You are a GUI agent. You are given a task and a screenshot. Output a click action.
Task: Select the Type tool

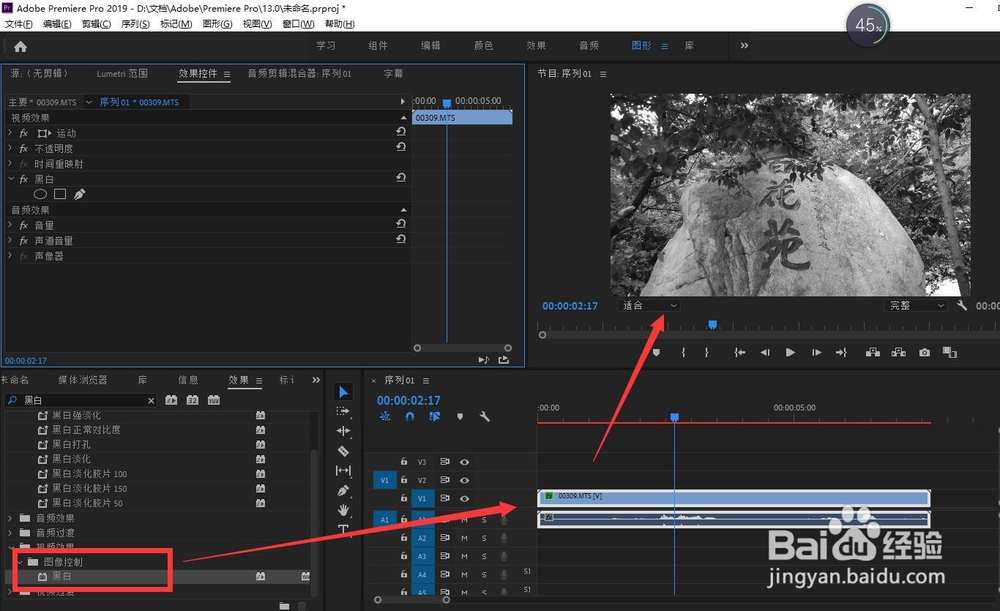tap(343, 529)
